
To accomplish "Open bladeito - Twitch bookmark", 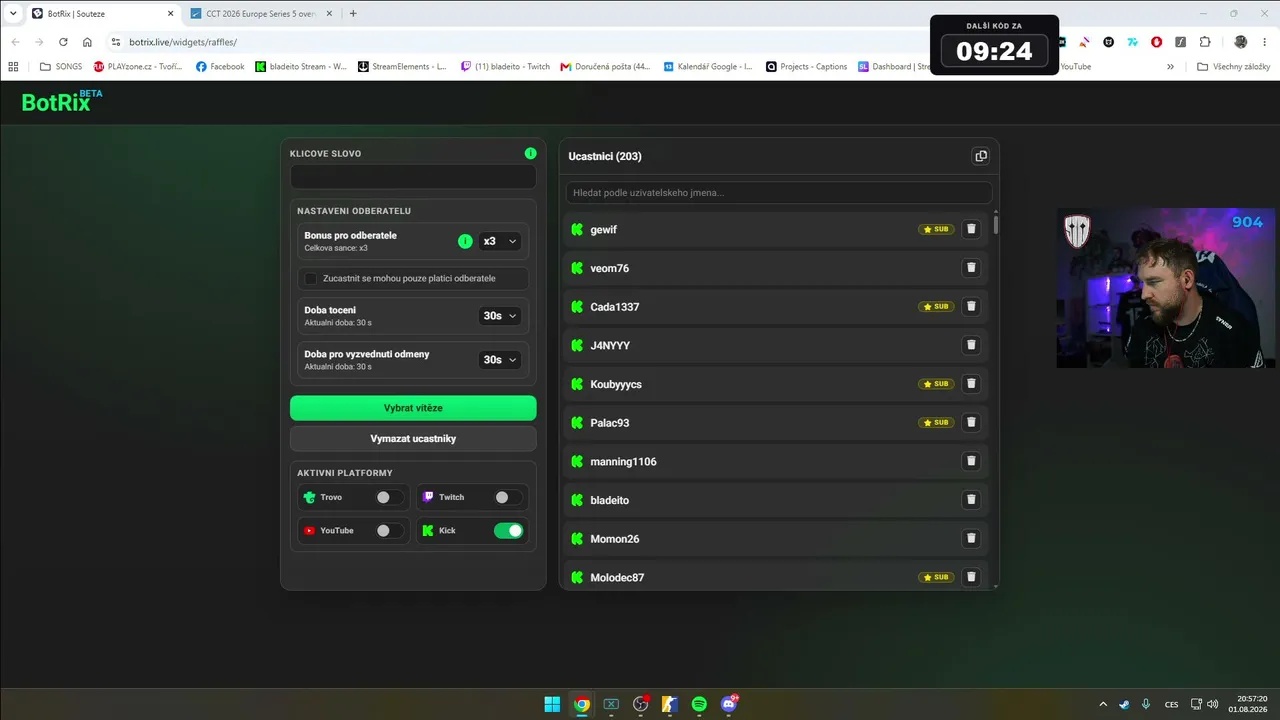I will click(505, 67).
